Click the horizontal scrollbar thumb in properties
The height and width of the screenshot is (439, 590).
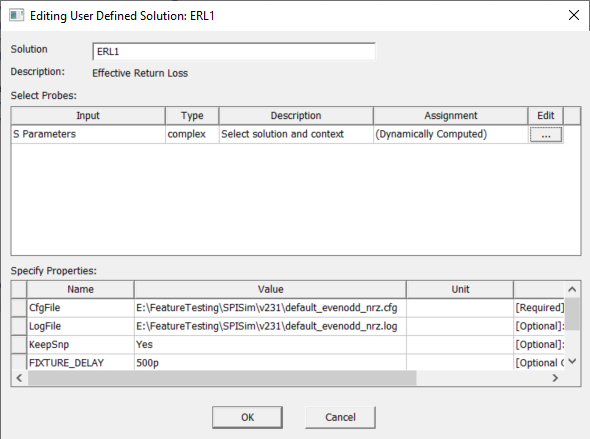222,378
